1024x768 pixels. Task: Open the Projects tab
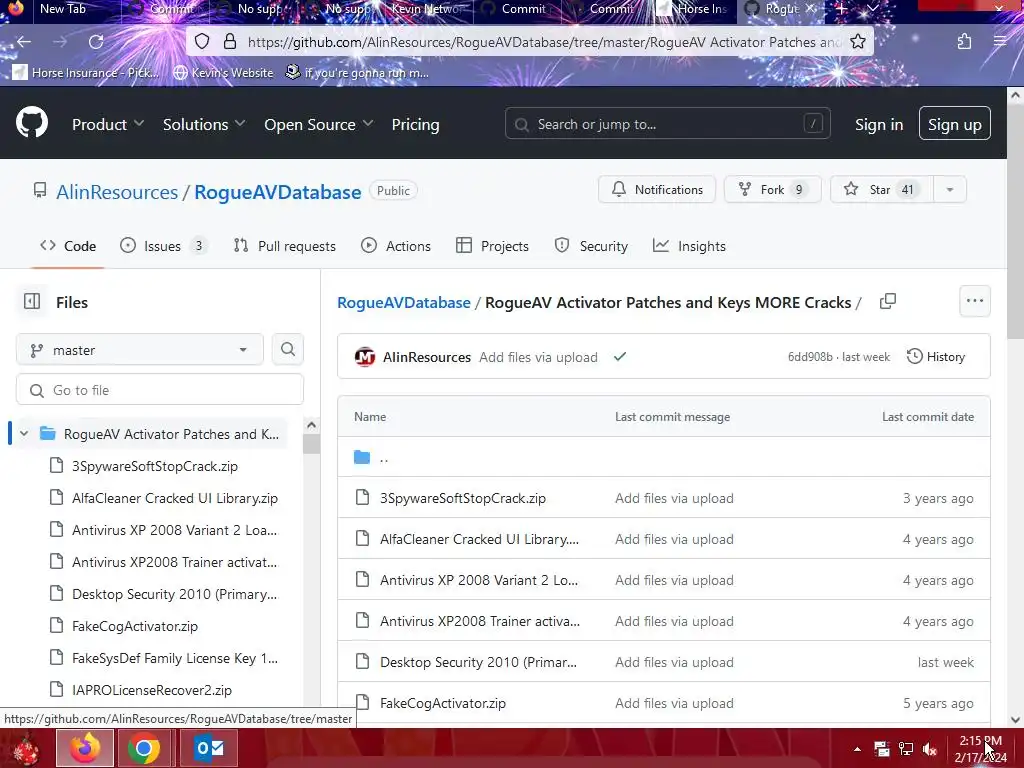[492, 246]
